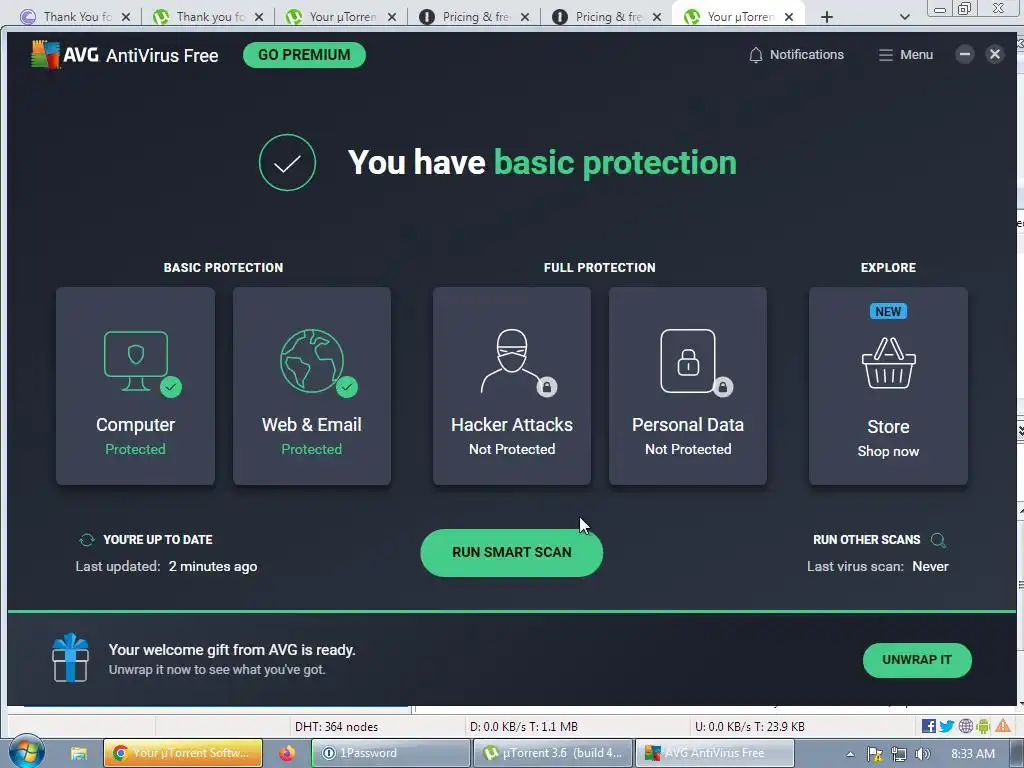1024x768 pixels.
Task: Click 'Shop now' under Store
Action: tap(888, 451)
